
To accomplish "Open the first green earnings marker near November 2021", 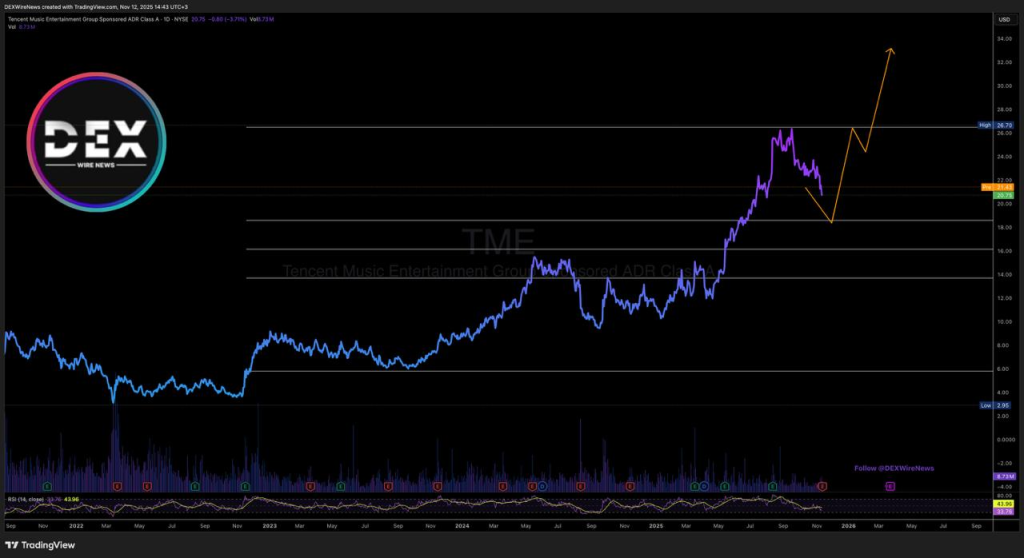I will (x=47, y=486).
